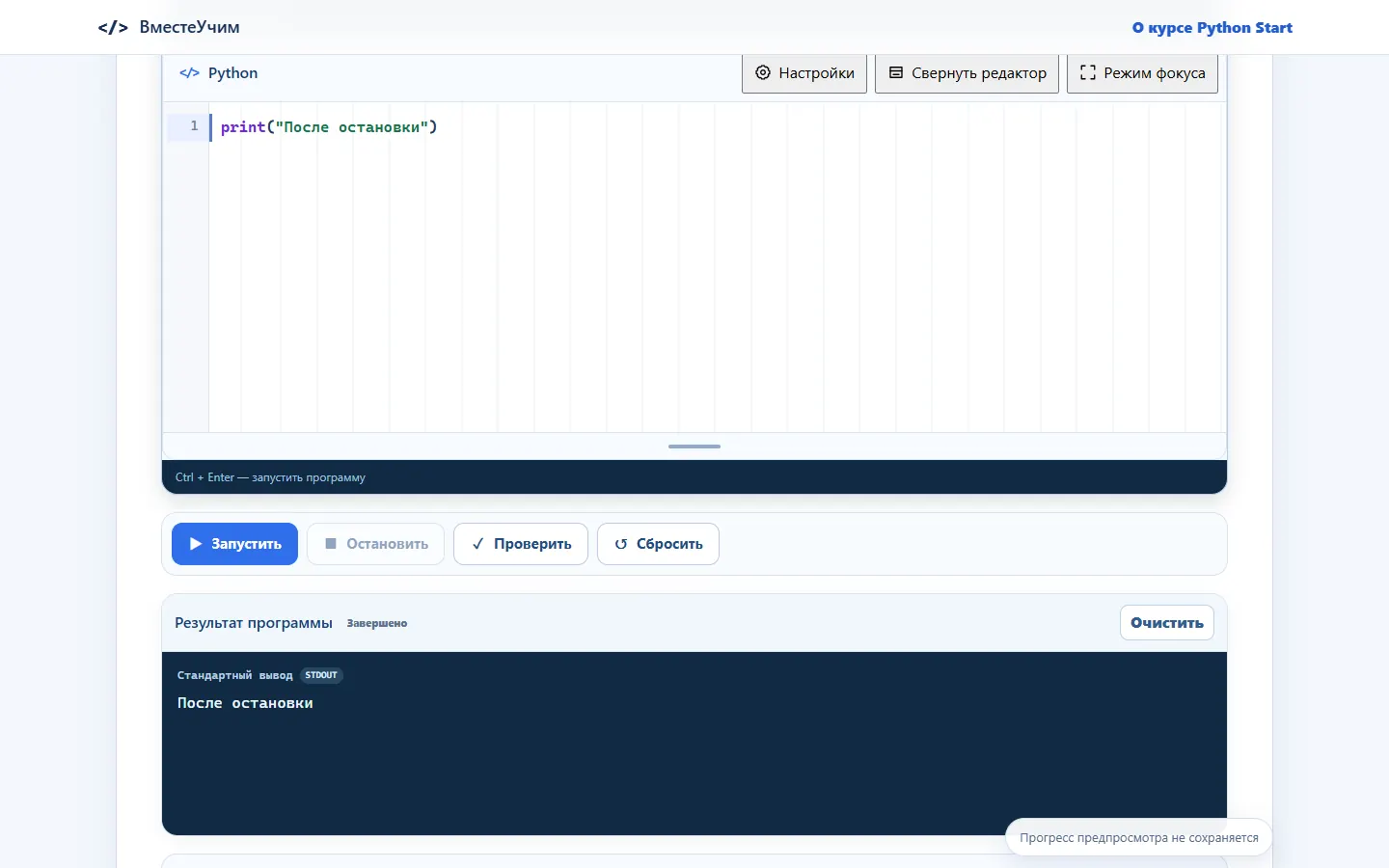Click the ВместеУчим site title
Image resolution: width=1389 pixels, height=868 pixels.
189,27
